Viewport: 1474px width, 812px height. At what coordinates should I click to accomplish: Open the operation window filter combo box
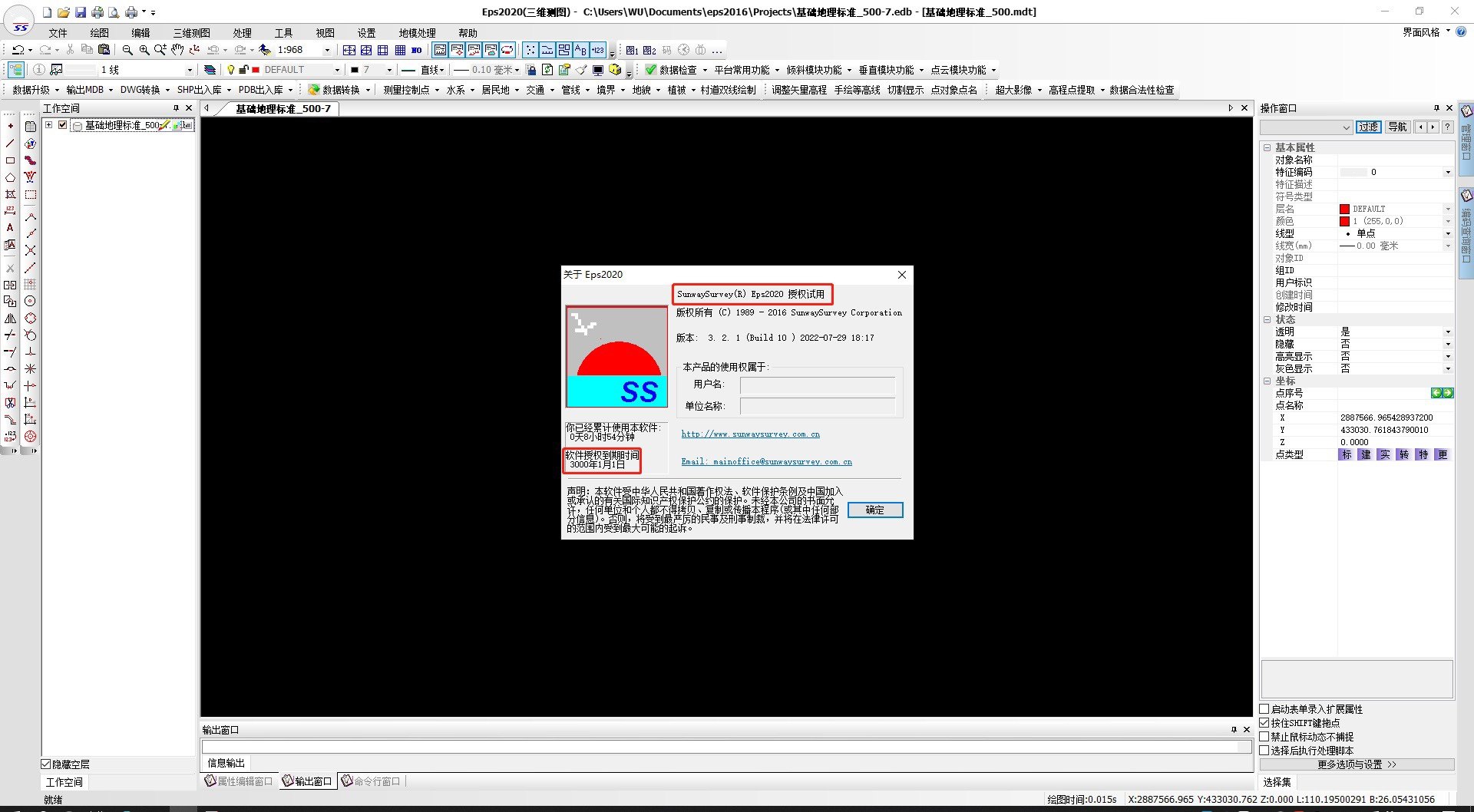point(1306,127)
